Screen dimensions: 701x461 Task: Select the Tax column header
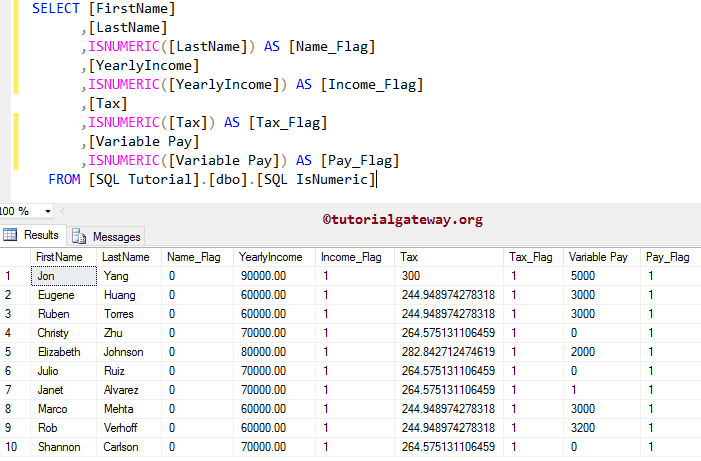[x=449, y=257]
